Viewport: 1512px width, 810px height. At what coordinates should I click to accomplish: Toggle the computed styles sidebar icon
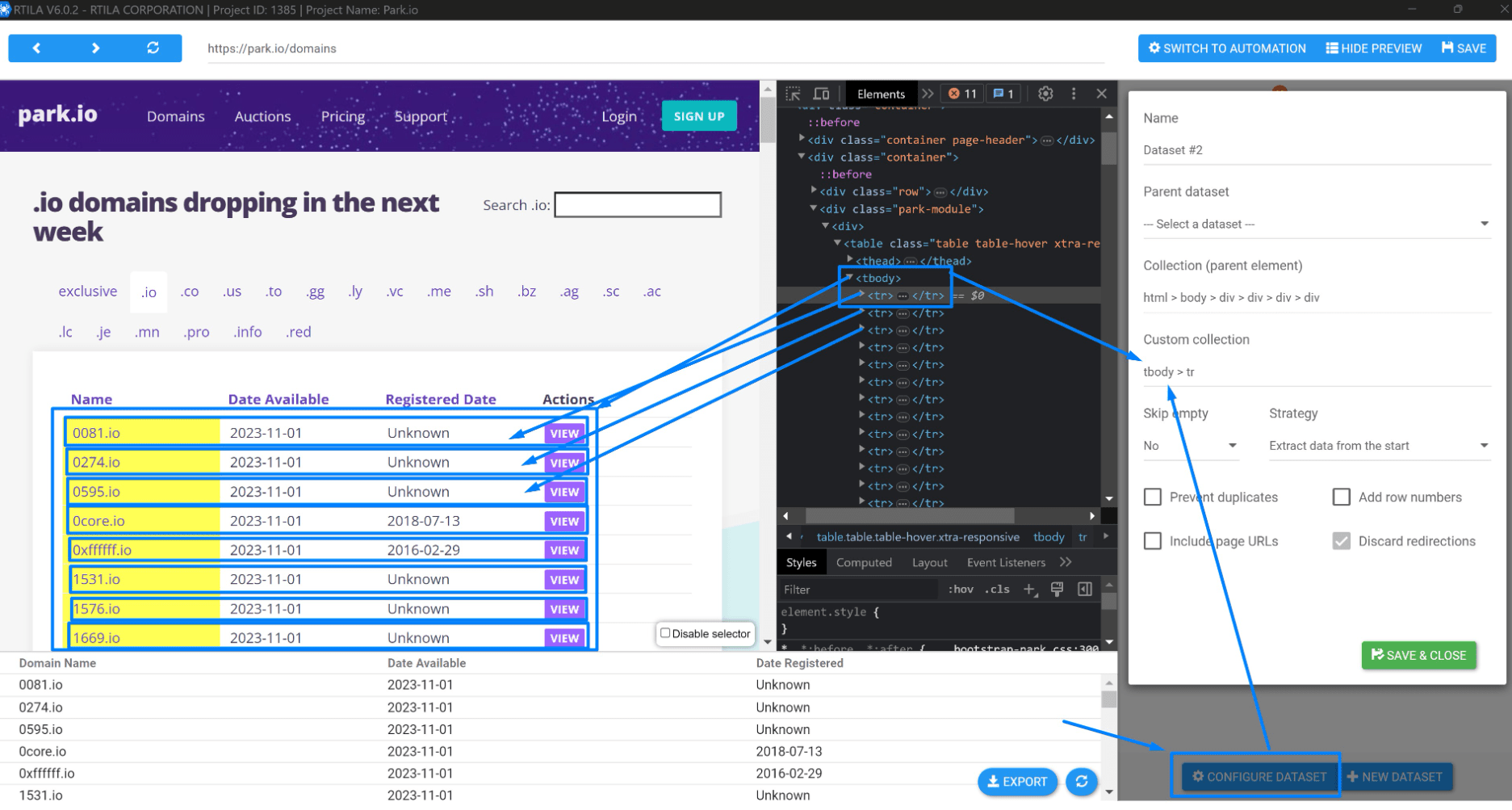pyautogui.click(x=1085, y=590)
